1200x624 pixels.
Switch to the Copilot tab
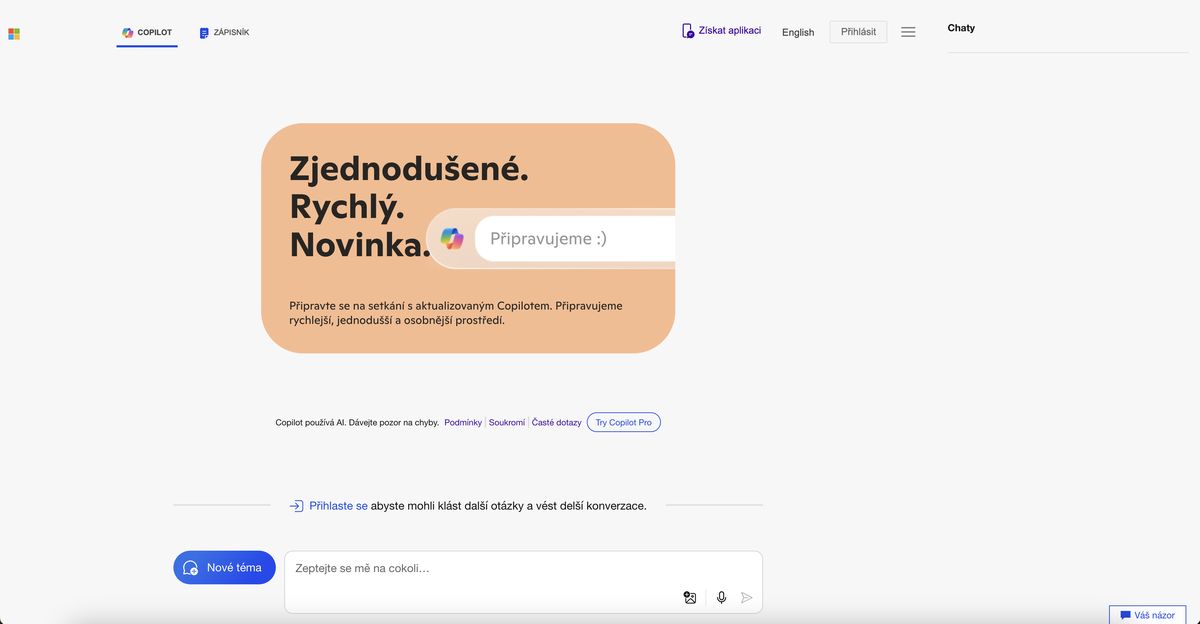[147, 33]
